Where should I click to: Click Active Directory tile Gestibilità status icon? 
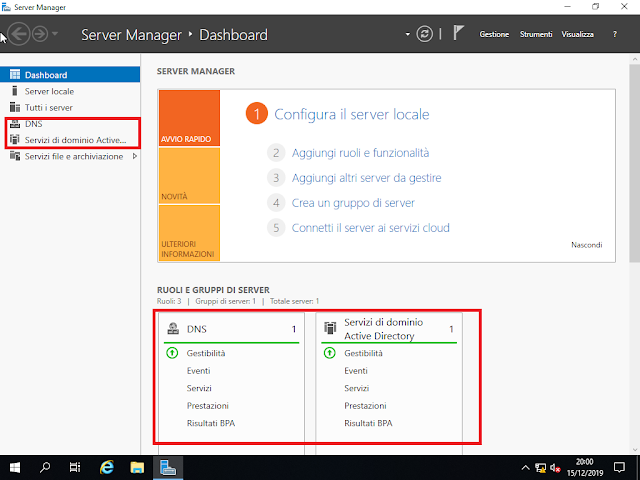[329, 353]
